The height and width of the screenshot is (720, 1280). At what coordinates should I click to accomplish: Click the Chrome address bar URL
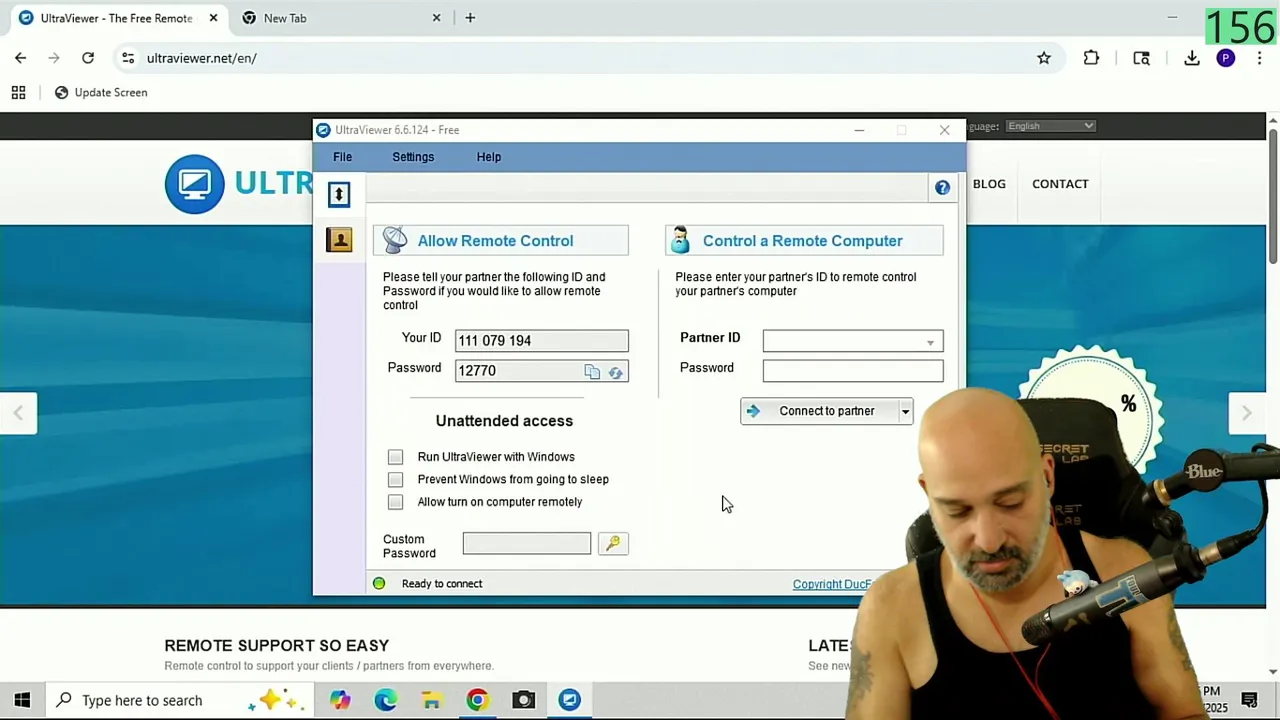[x=202, y=58]
